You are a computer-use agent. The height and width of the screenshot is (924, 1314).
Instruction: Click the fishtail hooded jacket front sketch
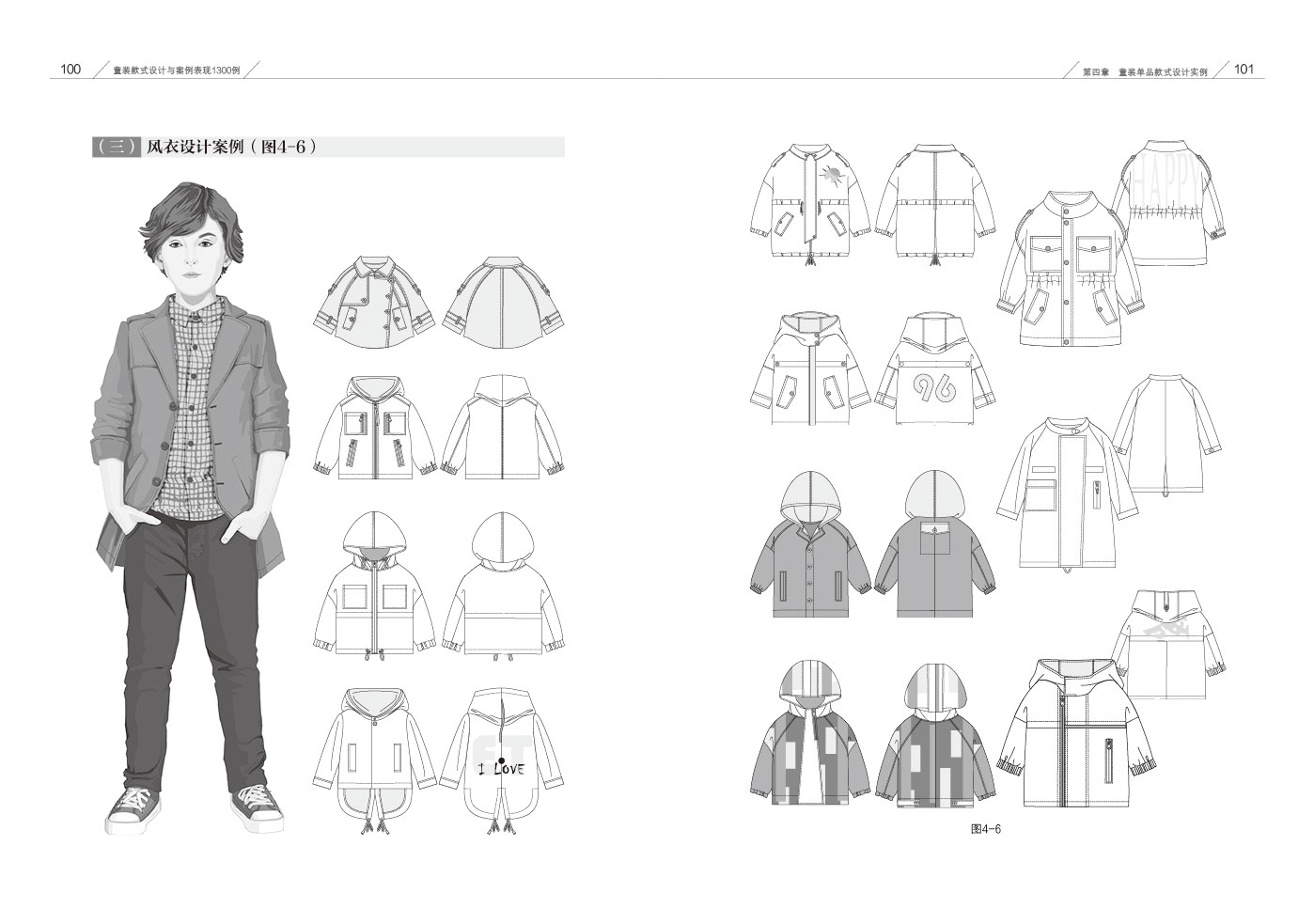point(376,761)
